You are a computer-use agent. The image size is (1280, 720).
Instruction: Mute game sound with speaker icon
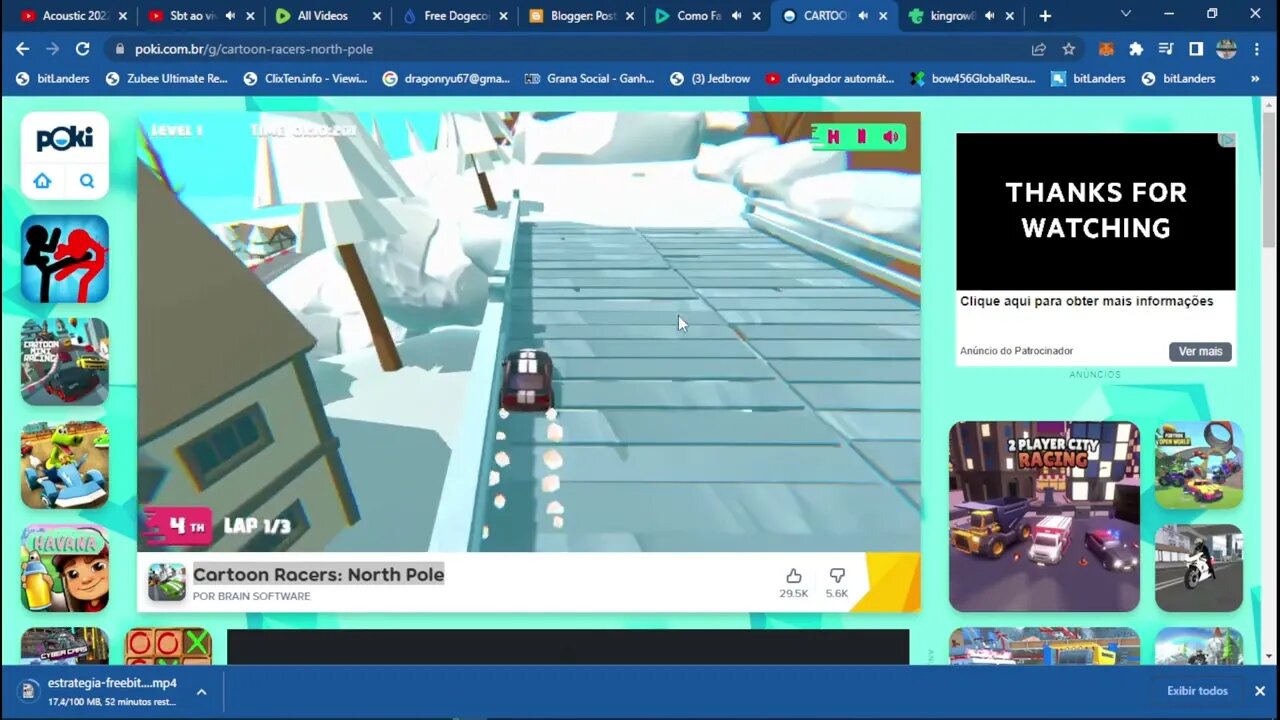point(890,137)
